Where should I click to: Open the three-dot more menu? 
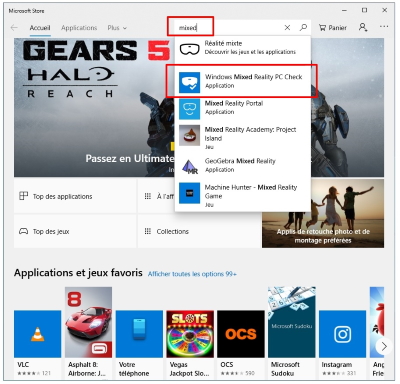tap(384, 26)
